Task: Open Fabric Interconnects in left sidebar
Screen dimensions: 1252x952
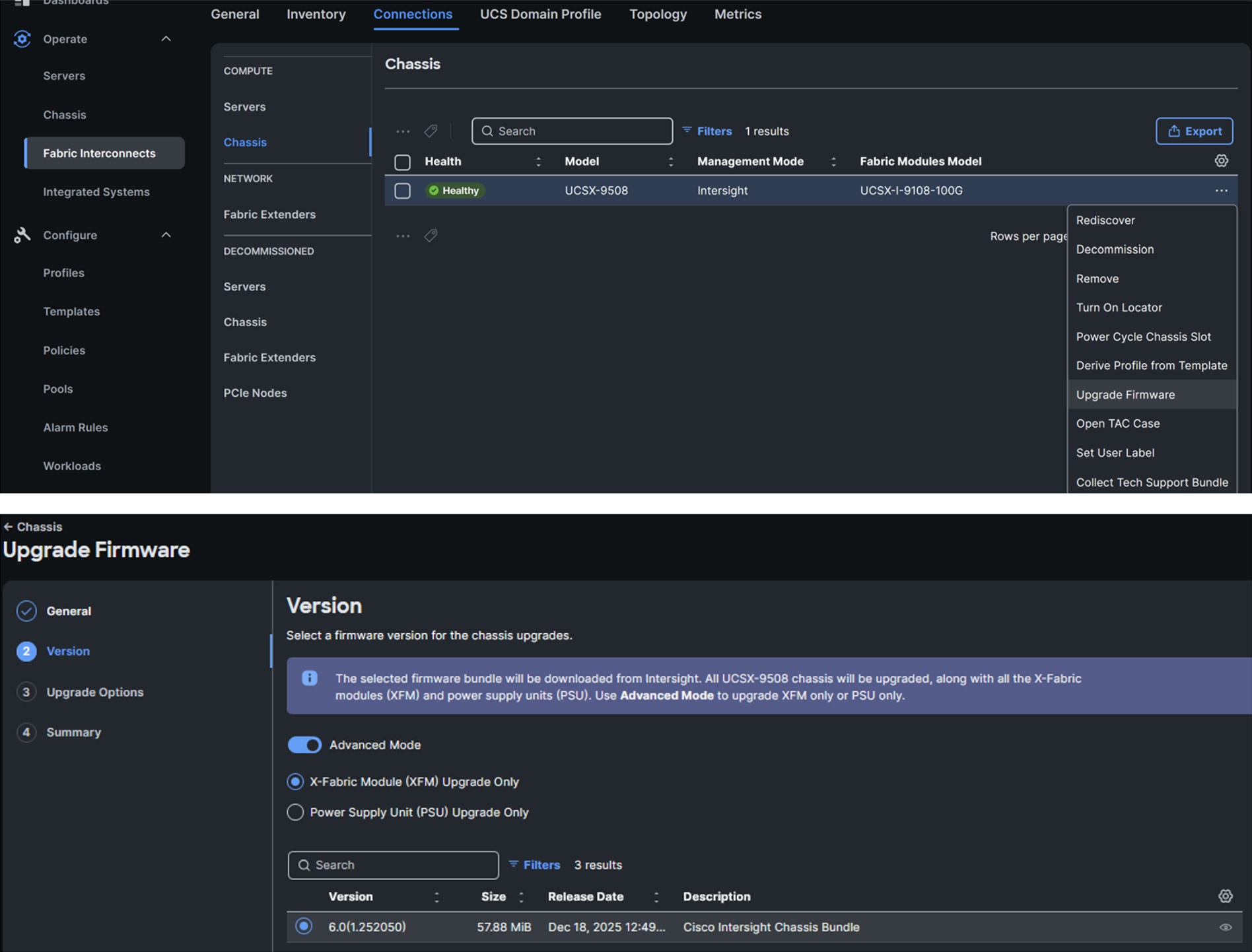Action: [104, 153]
